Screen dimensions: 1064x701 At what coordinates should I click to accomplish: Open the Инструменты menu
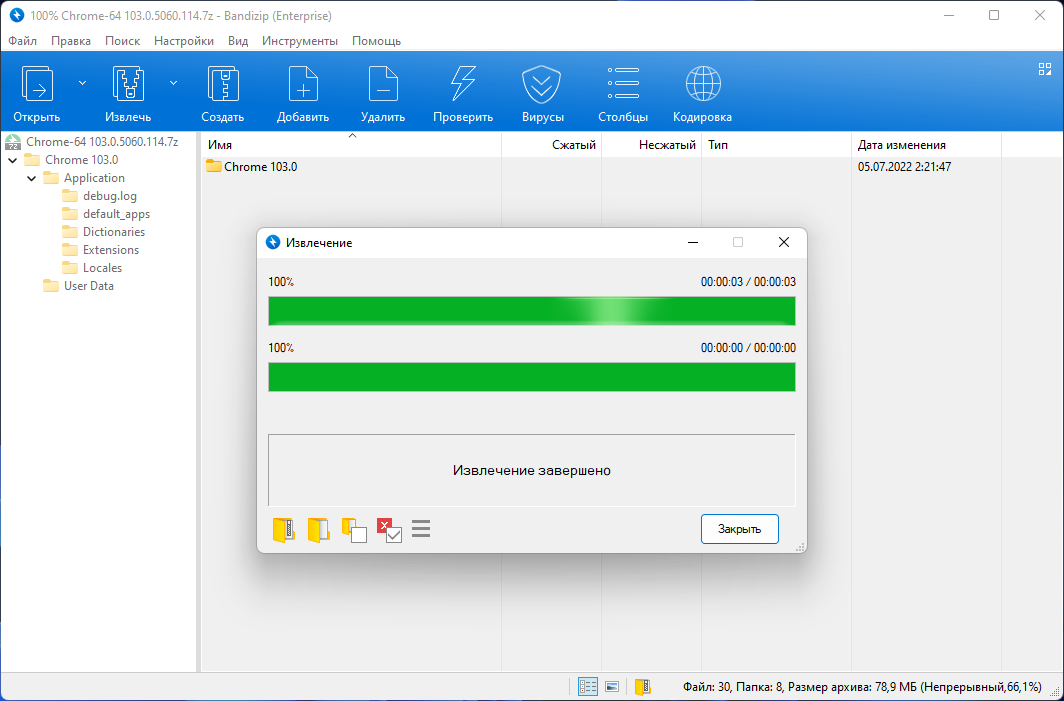(300, 41)
